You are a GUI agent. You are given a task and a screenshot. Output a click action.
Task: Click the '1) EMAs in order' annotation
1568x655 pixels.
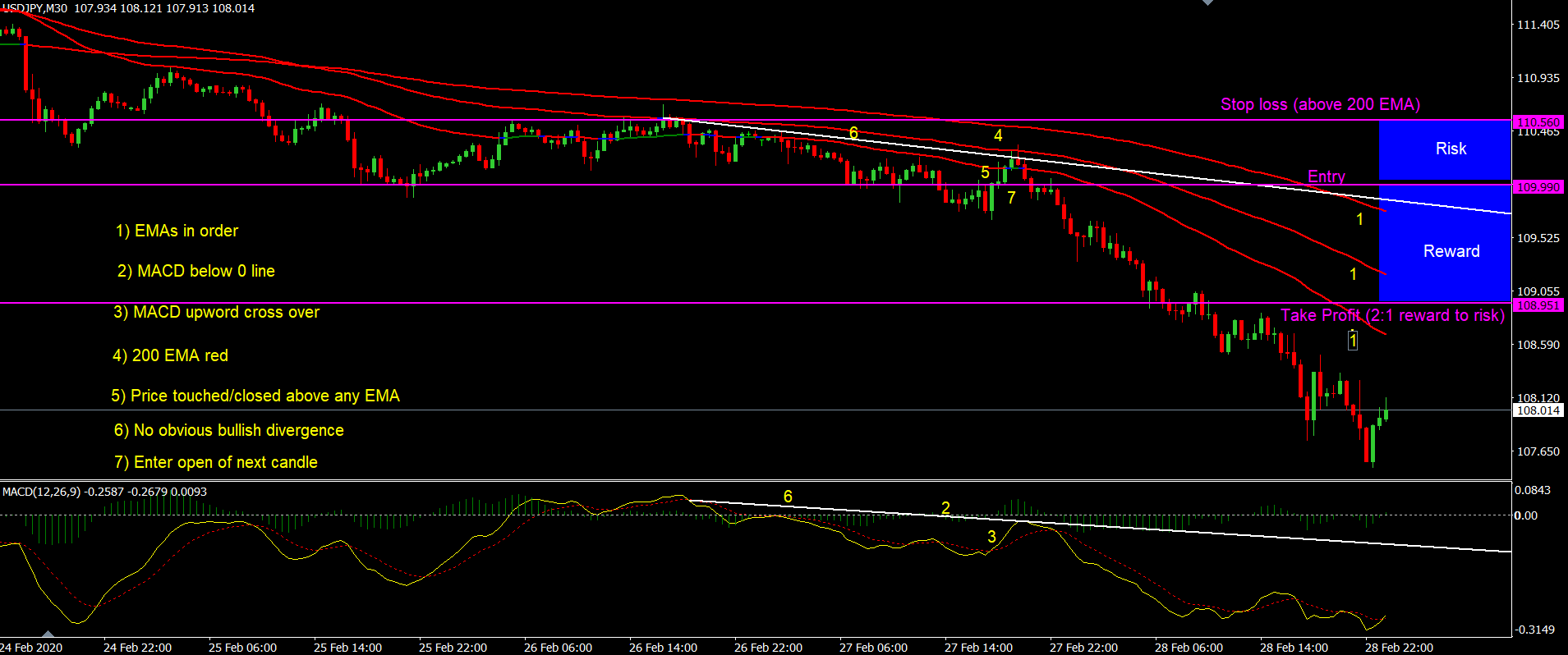pyautogui.click(x=177, y=231)
